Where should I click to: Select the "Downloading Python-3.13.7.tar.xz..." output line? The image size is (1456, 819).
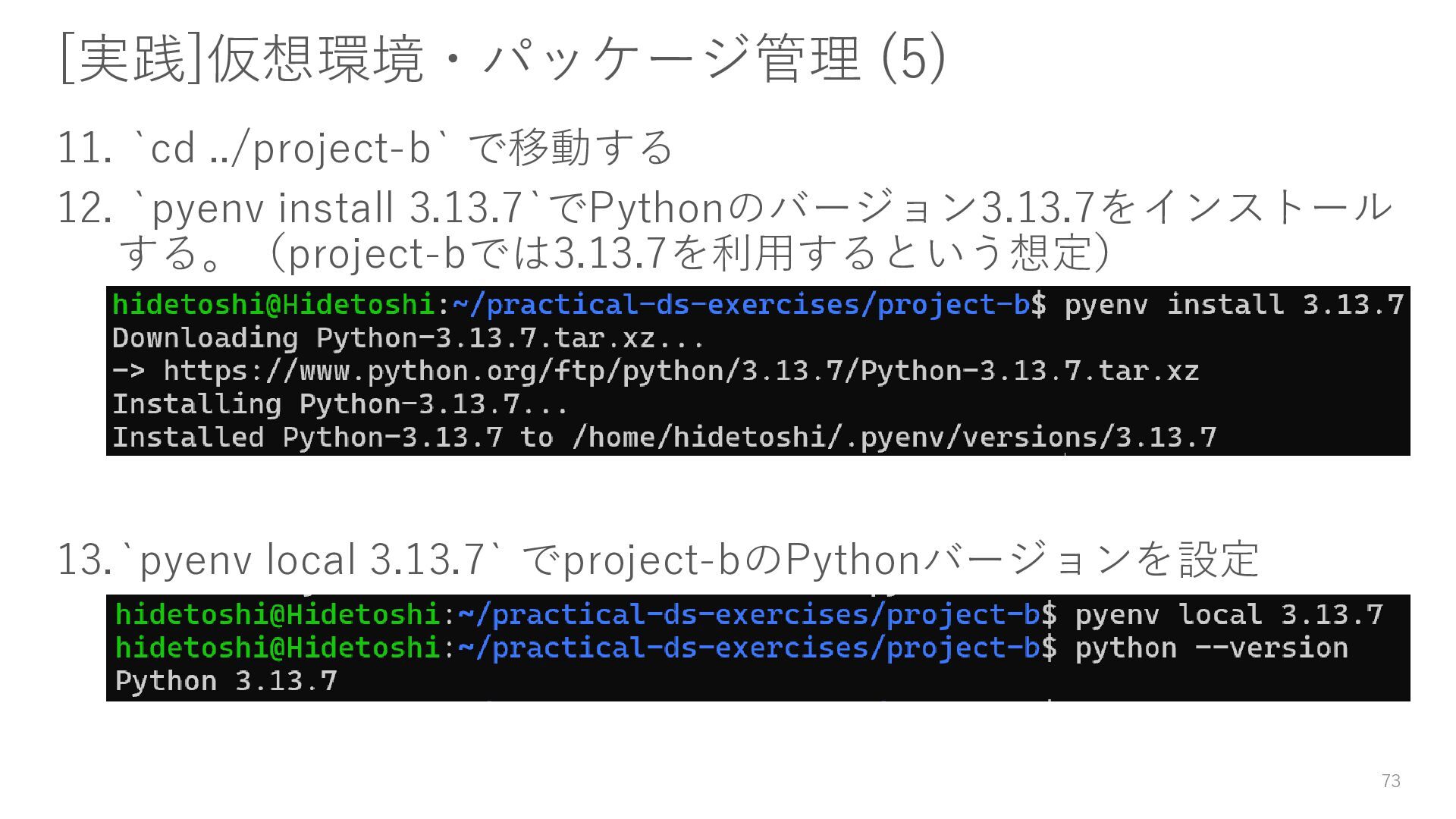coord(408,338)
